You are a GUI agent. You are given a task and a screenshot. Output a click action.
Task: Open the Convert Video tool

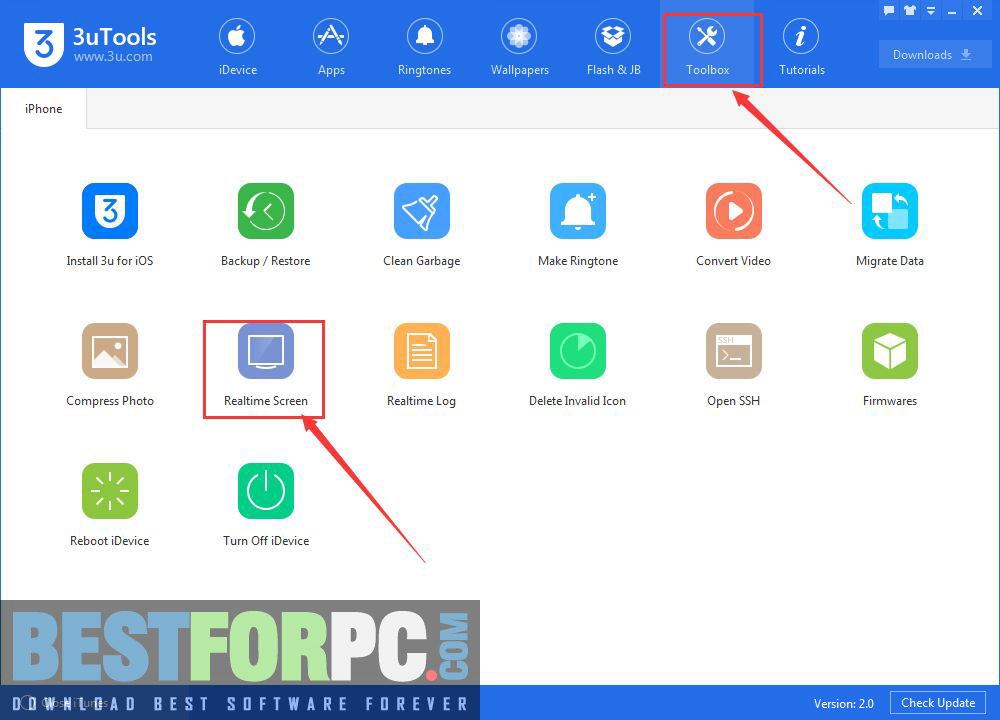tap(733, 211)
